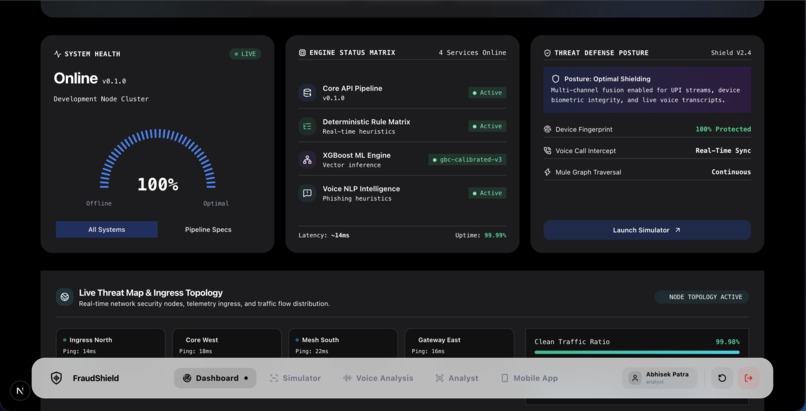This screenshot has width=806, height=411.
Task: Click the Simulator tab's scan icon
Action: pyautogui.click(x=274, y=378)
